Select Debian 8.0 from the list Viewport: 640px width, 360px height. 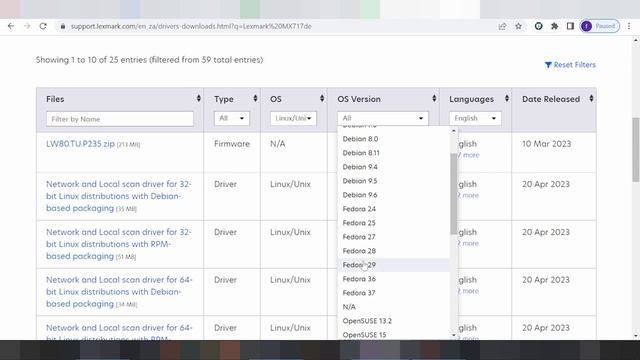(x=393, y=139)
